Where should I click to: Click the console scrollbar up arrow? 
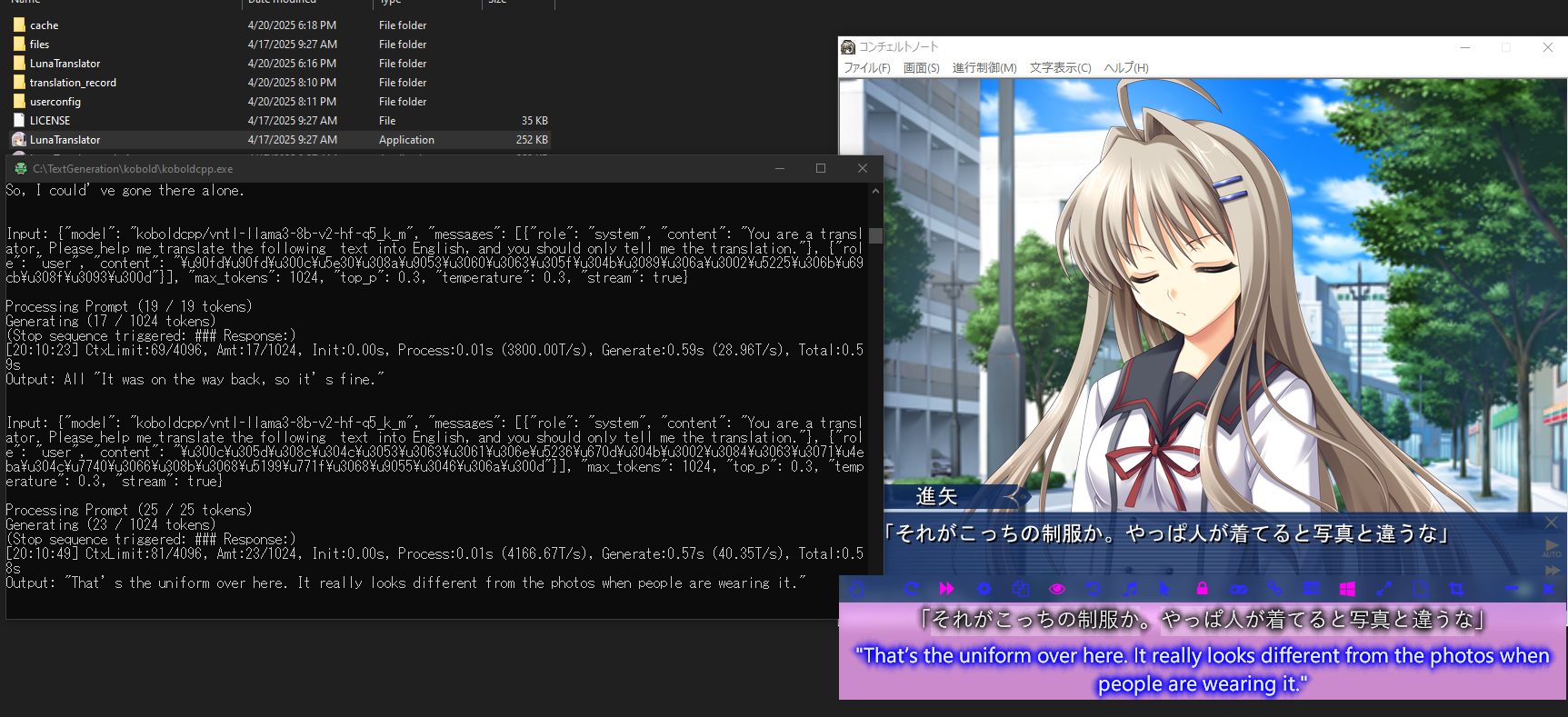[x=875, y=191]
